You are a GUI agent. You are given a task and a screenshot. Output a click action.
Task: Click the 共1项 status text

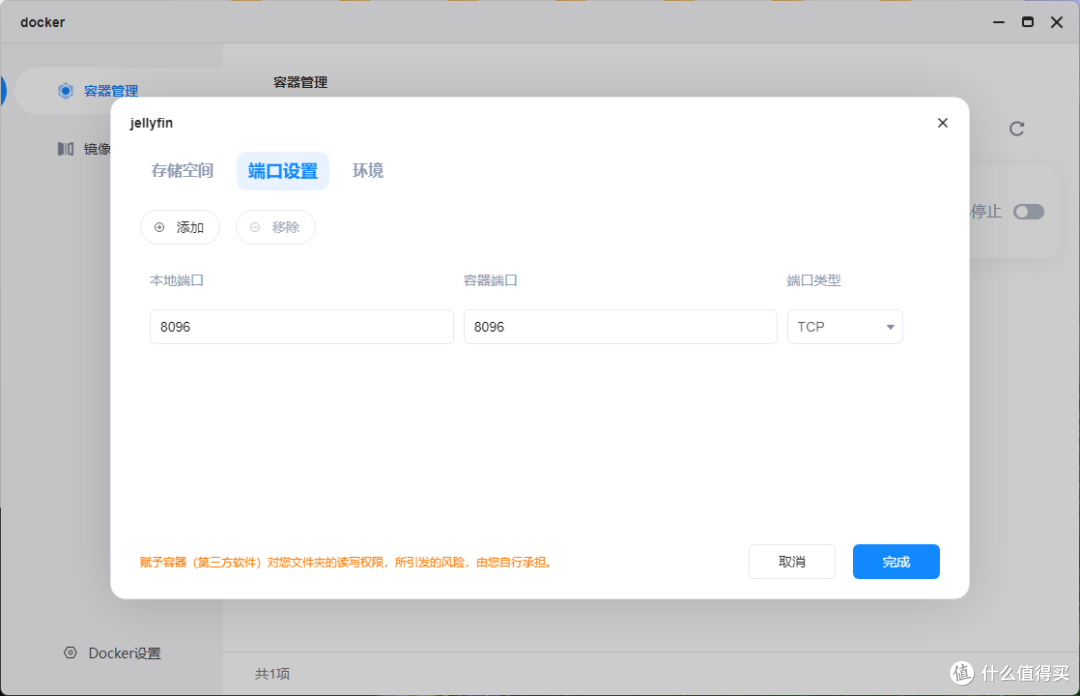pos(272,674)
